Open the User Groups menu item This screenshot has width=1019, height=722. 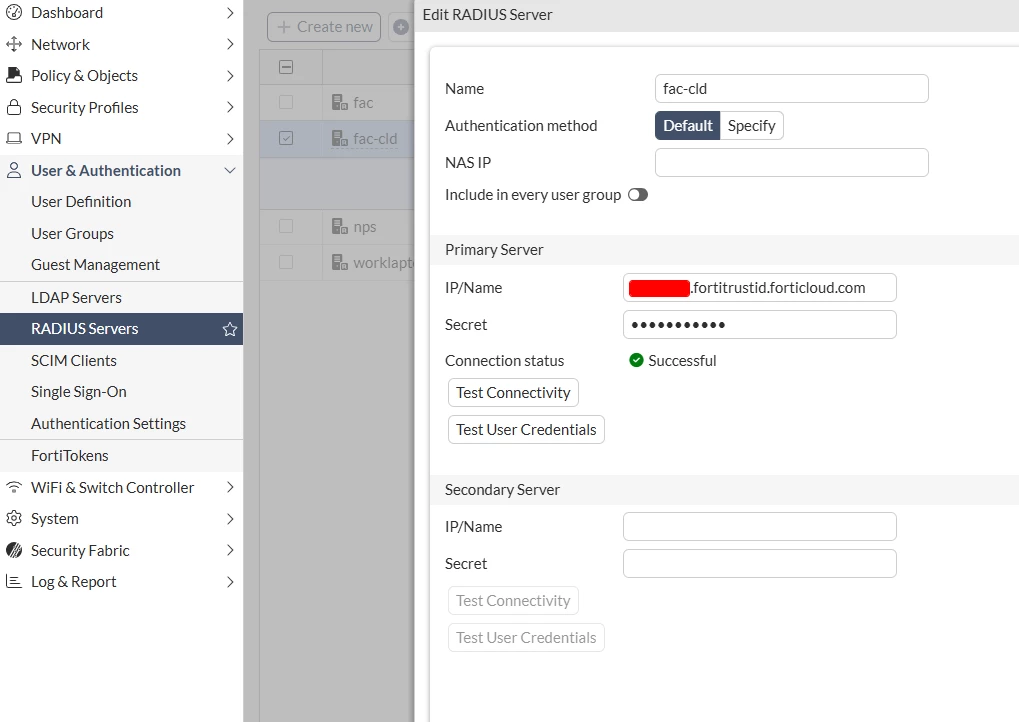point(72,233)
